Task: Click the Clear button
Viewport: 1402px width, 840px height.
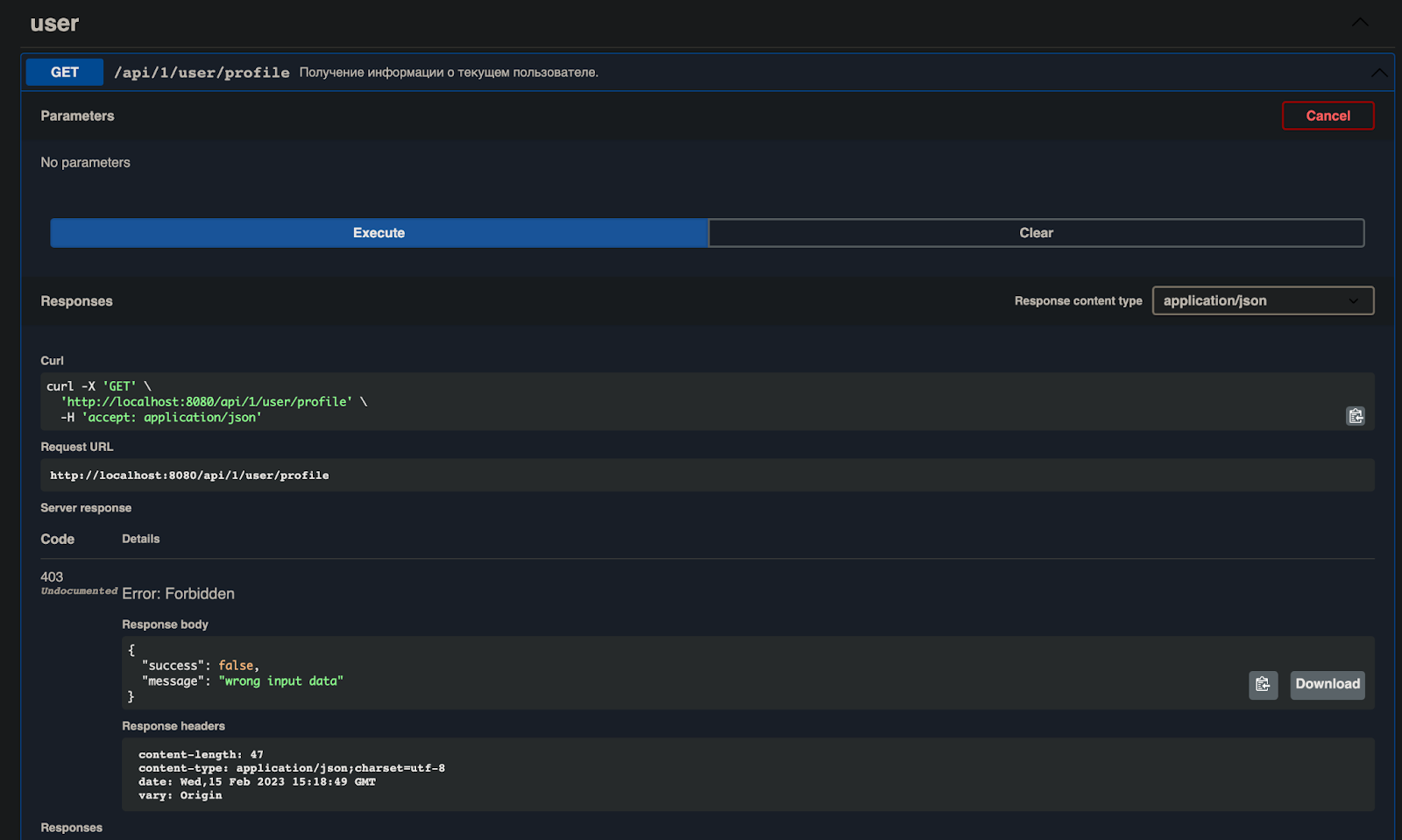Action: [1036, 233]
